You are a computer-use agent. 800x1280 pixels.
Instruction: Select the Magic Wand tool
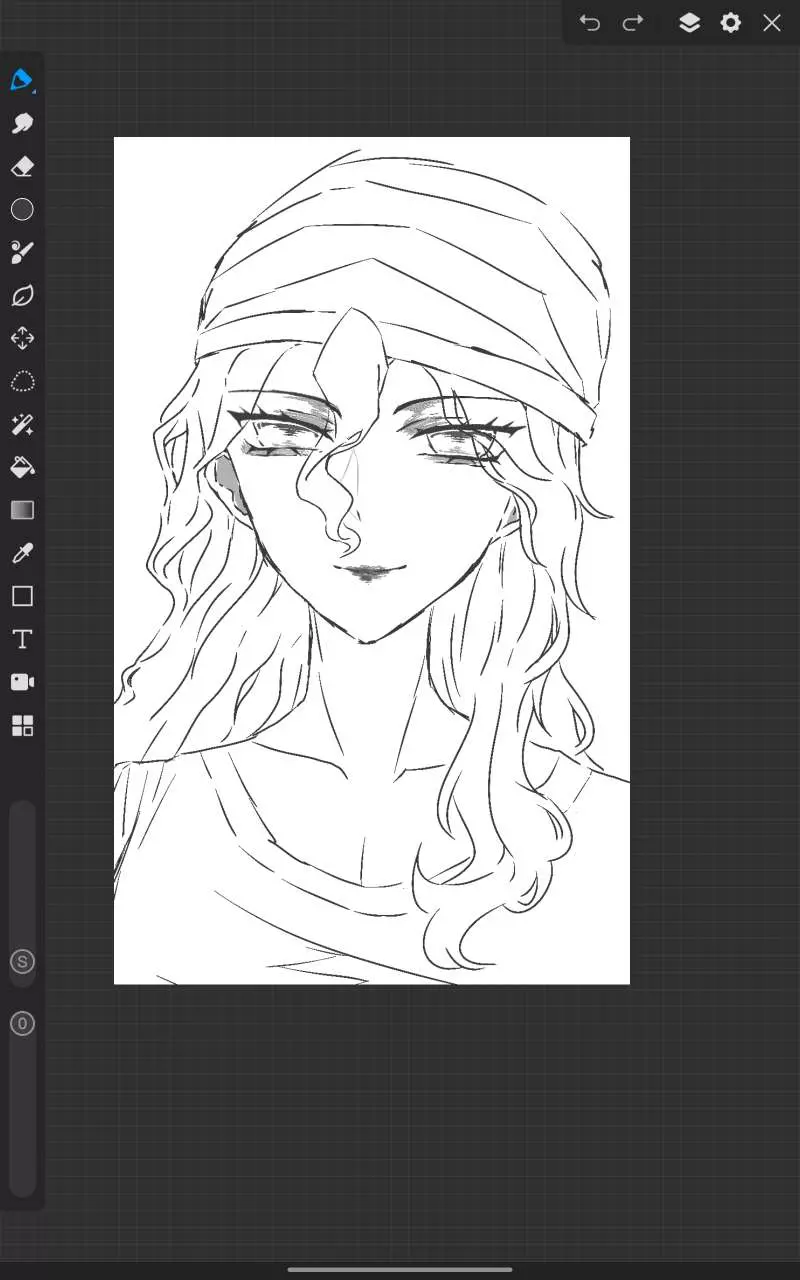pyautogui.click(x=22, y=424)
